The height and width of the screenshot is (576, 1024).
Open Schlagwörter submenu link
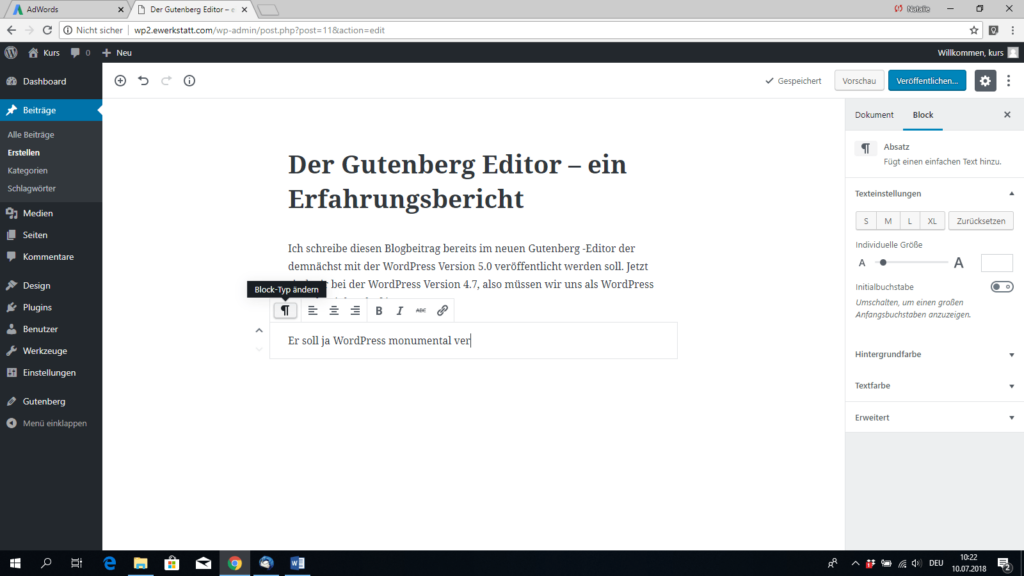pos(31,189)
